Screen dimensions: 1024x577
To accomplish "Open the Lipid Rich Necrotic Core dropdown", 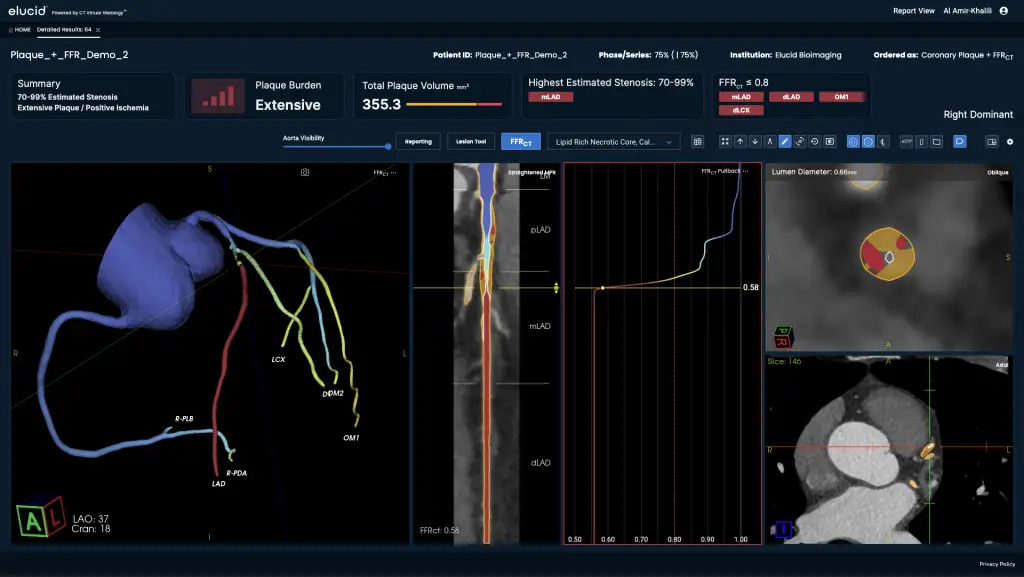I will pos(613,142).
